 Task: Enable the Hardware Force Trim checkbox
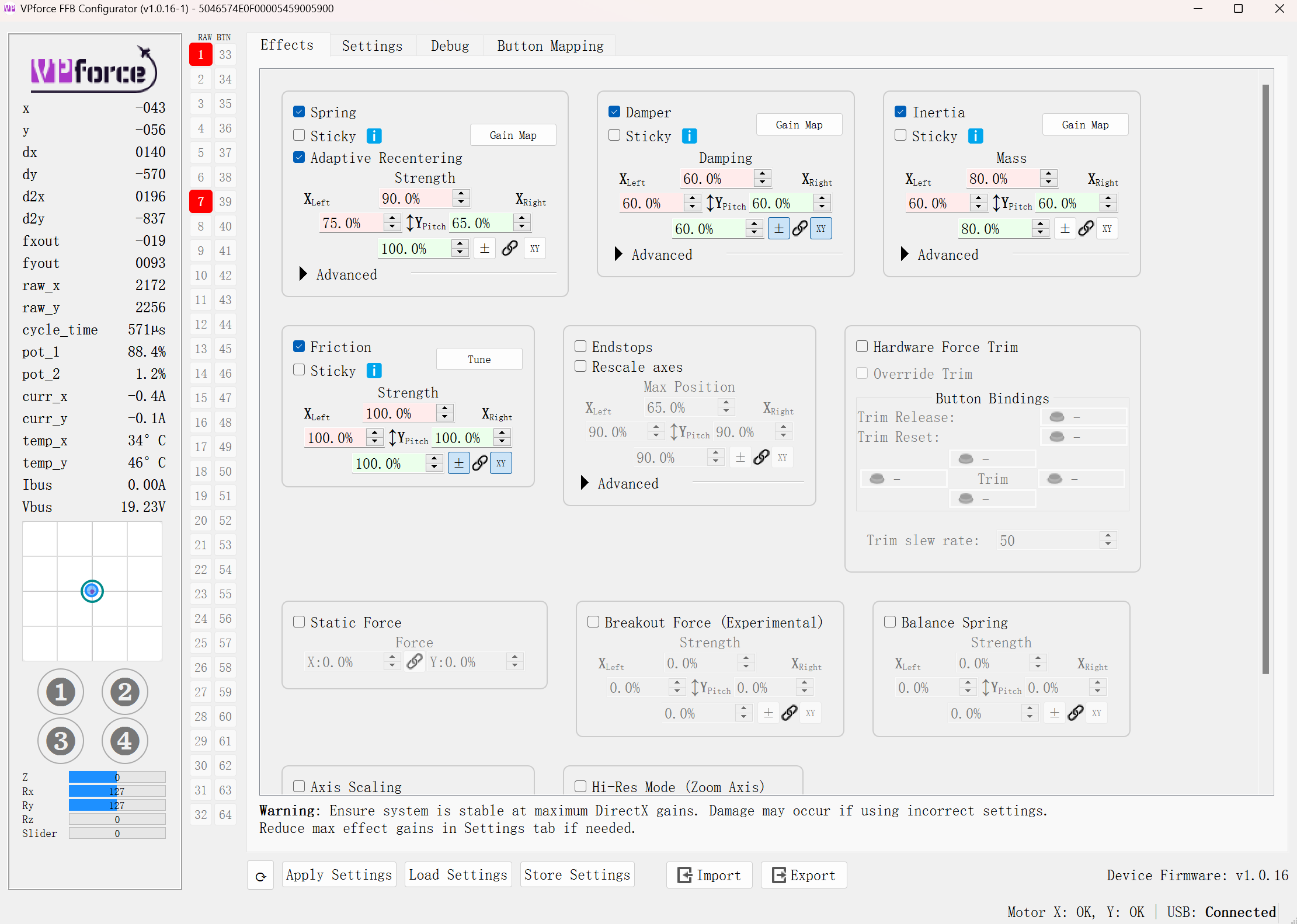(862, 347)
